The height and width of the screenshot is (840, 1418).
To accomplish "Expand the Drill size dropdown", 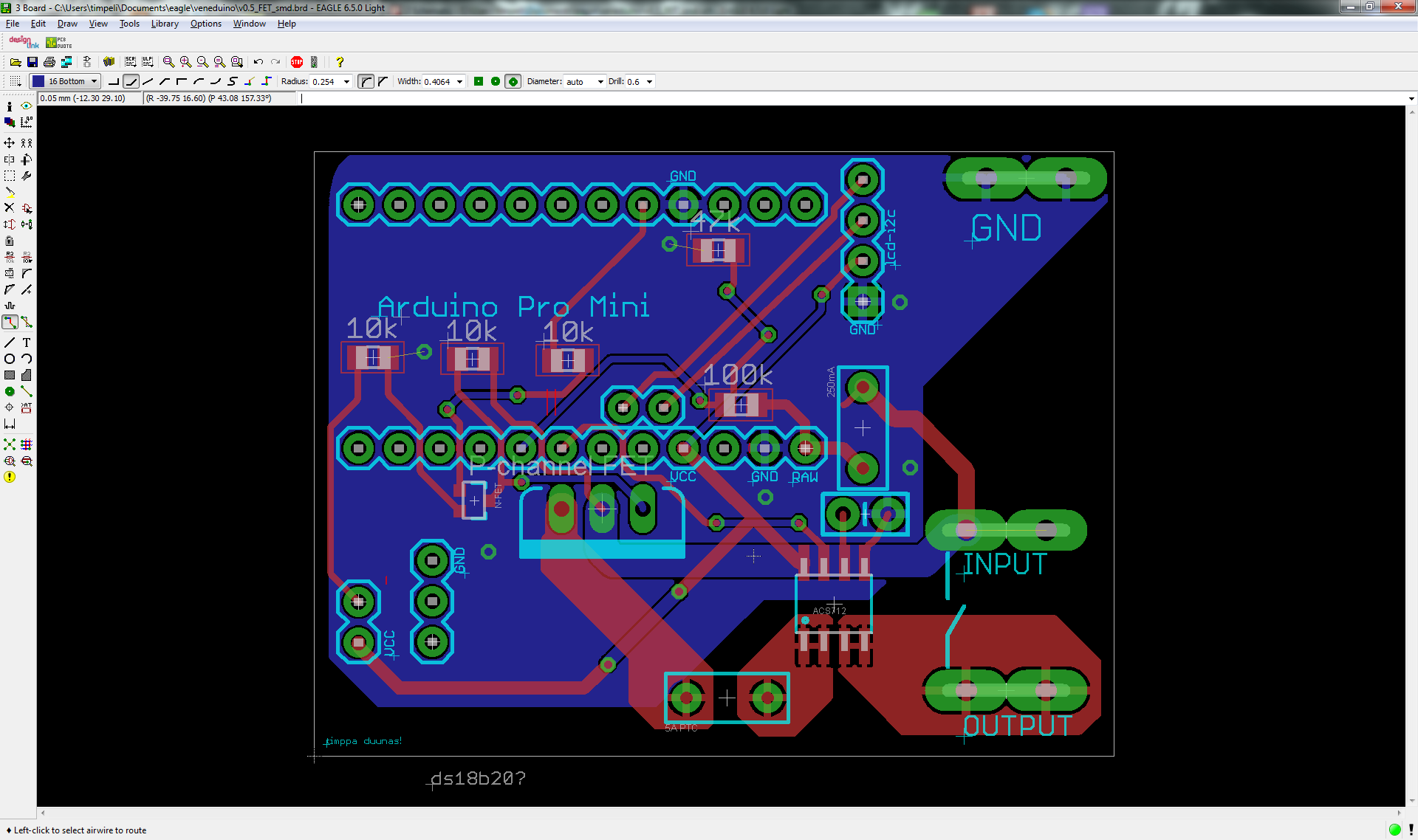I will pyautogui.click(x=650, y=81).
